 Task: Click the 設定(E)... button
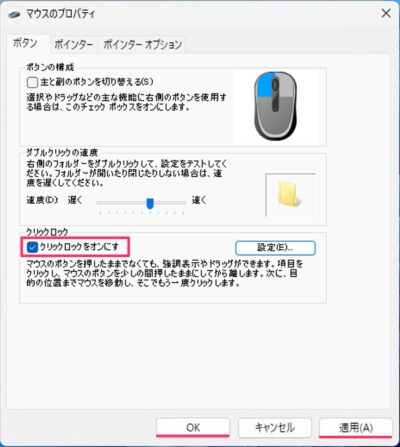[275, 248]
